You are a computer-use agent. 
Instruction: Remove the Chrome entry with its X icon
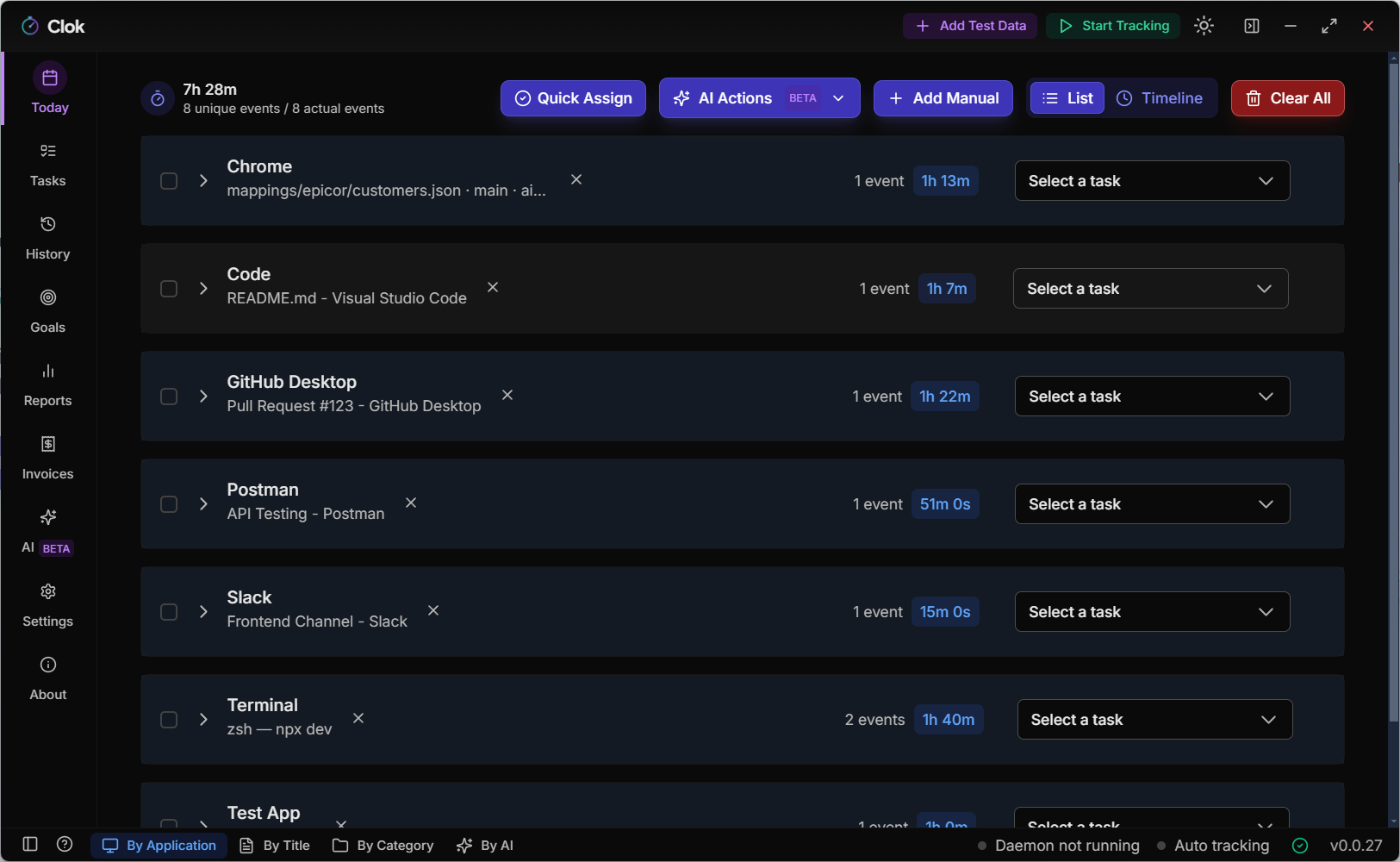pos(576,179)
